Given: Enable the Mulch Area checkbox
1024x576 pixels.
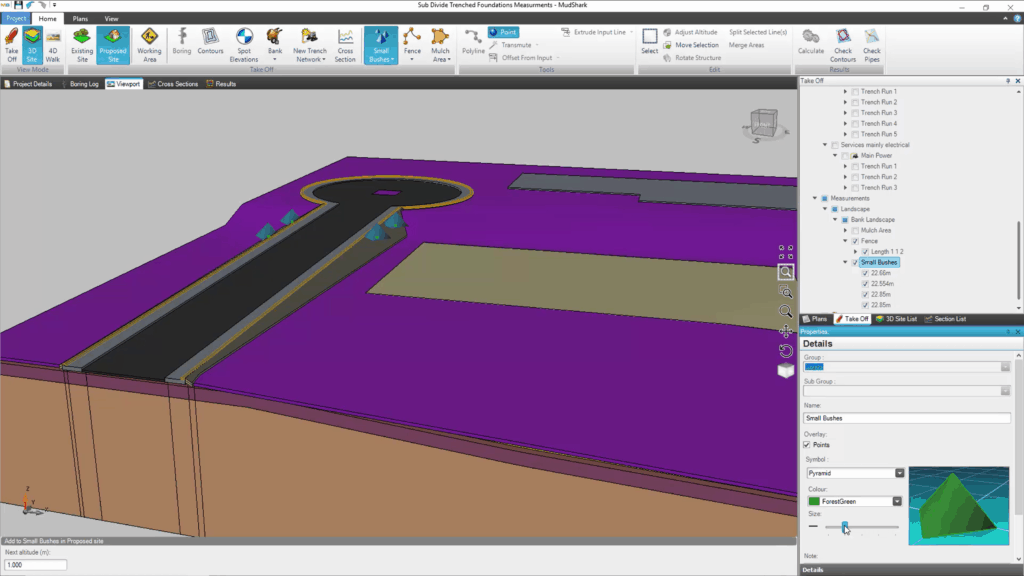Looking at the screenshot, I should click(855, 230).
